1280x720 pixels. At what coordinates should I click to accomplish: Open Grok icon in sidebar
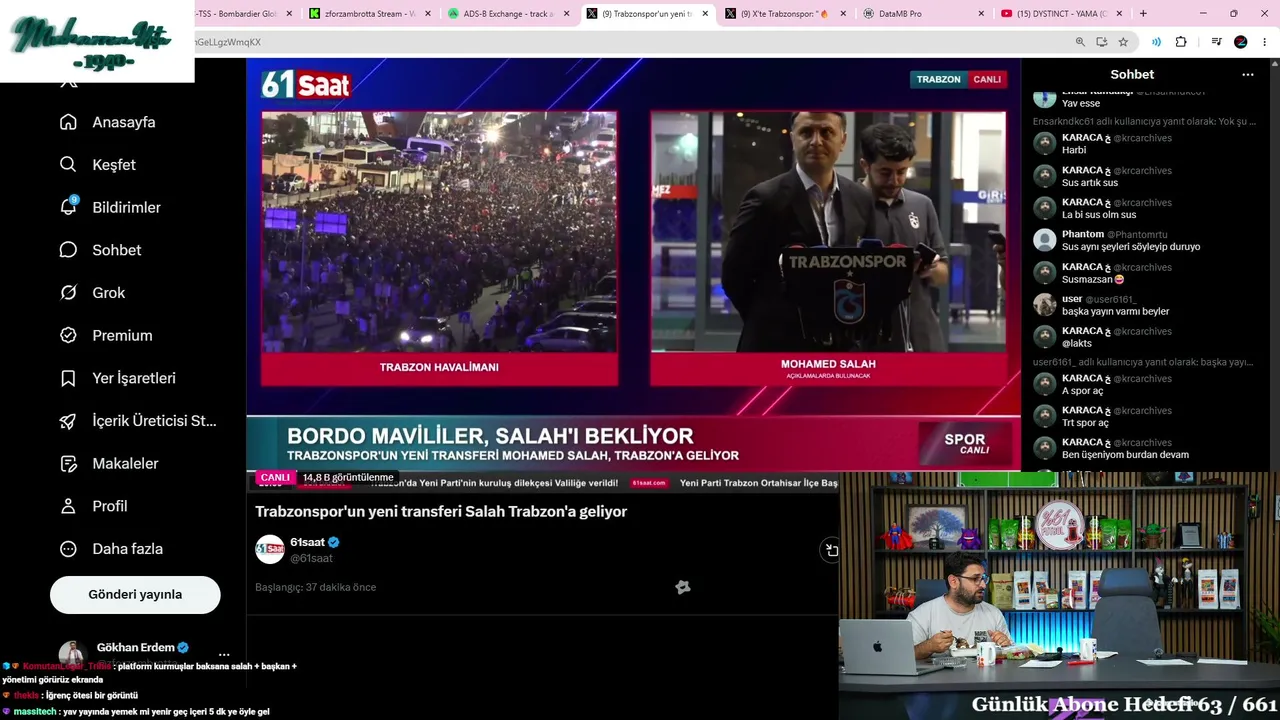tap(68, 293)
